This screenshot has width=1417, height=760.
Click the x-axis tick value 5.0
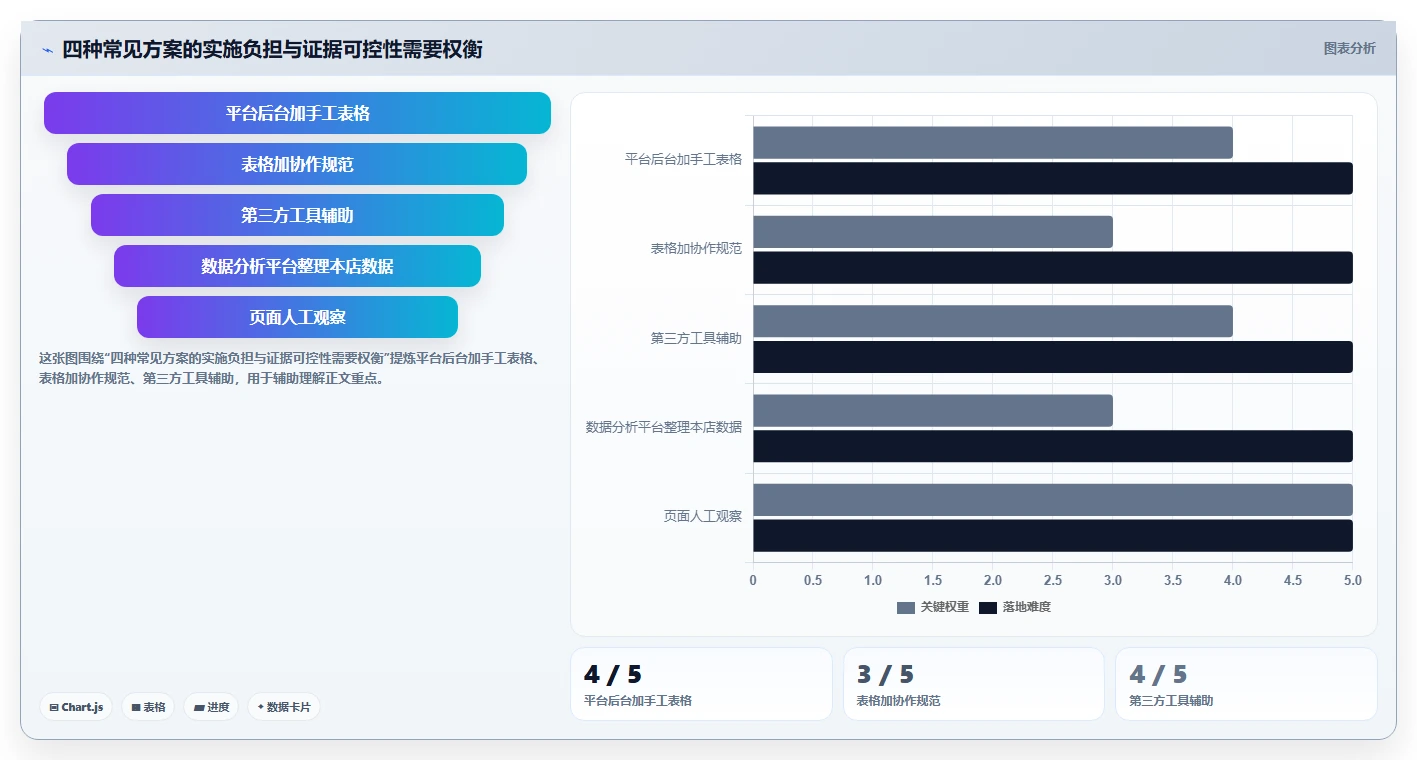(1353, 580)
